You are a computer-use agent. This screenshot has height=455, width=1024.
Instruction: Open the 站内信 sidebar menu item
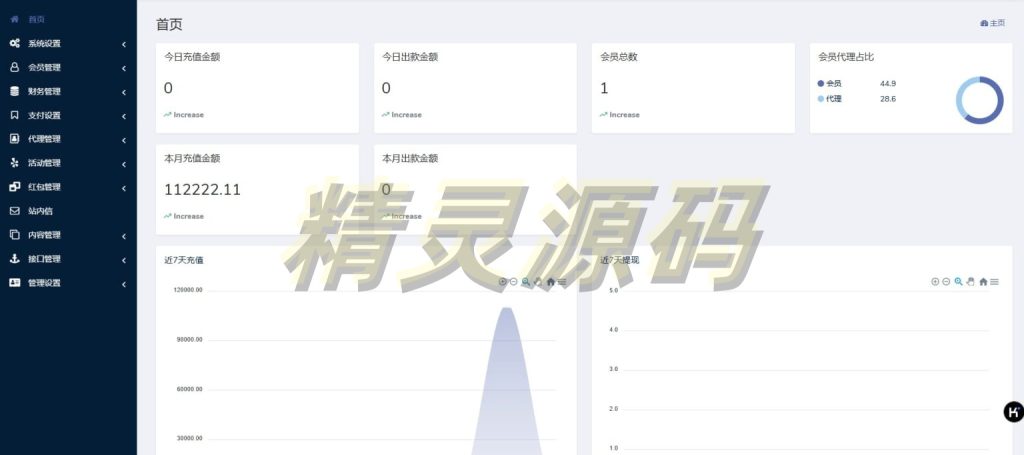[x=68, y=211]
